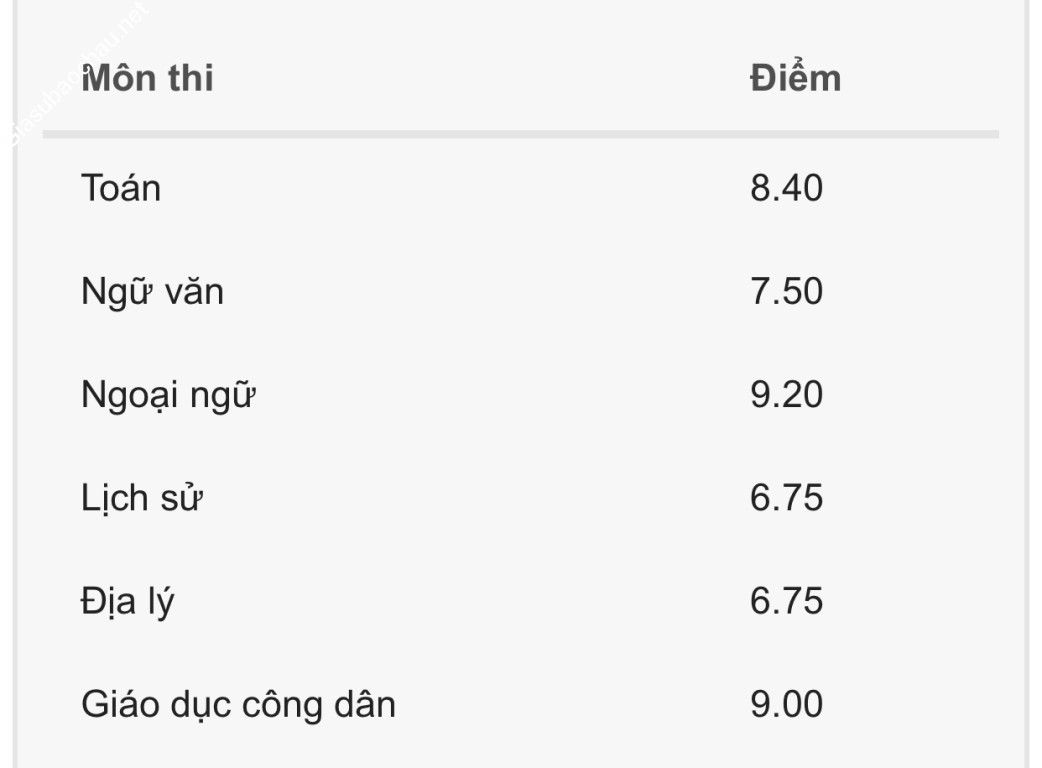Select the Giáo dục công dân score 9.00
The width and height of the screenshot is (1042, 768).
pyautogui.click(x=786, y=703)
